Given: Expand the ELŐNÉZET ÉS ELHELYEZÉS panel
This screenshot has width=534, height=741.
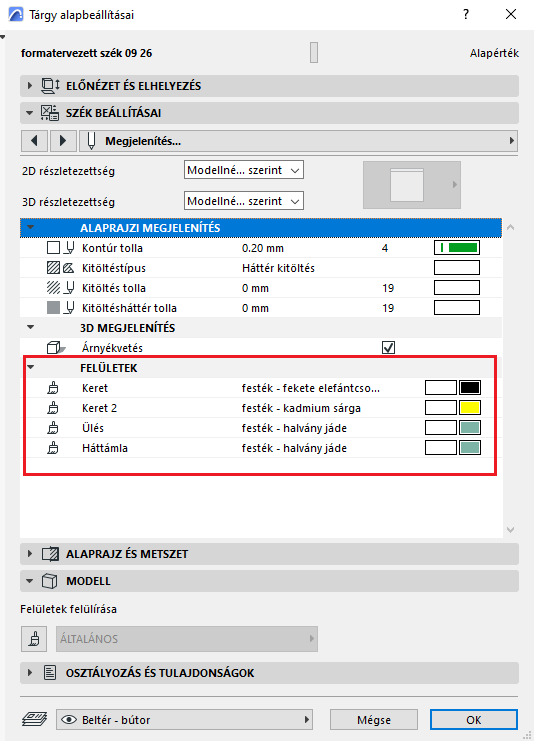Looking at the screenshot, I should click(x=269, y=86).
